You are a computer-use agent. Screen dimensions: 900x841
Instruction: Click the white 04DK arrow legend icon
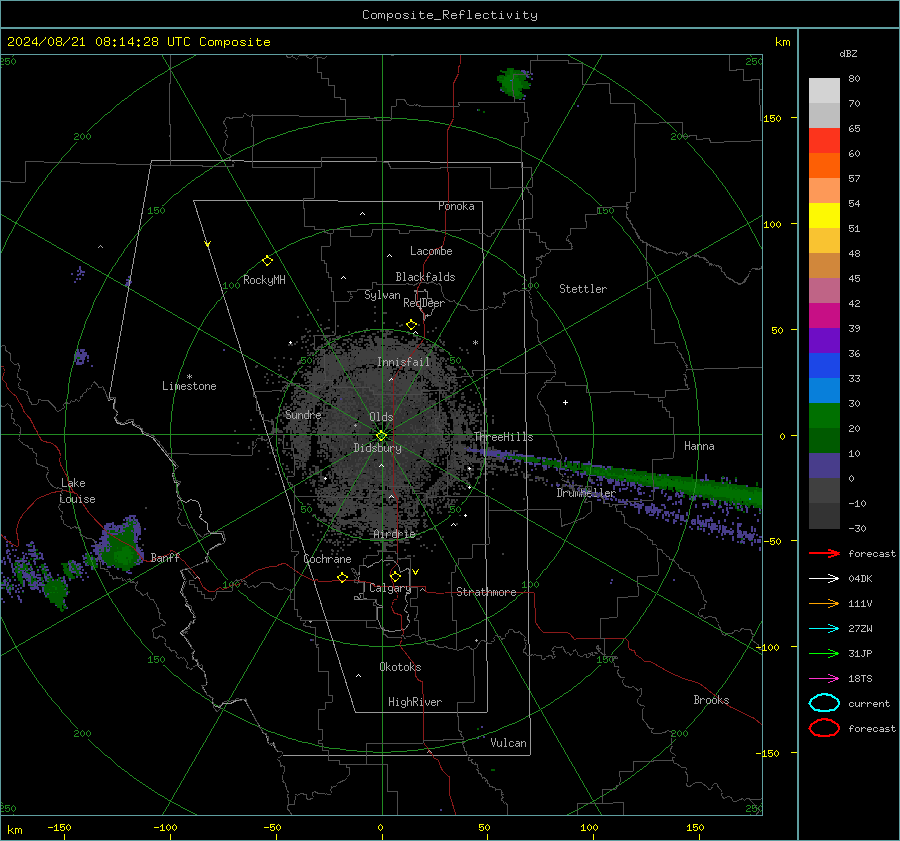[824, 578]
